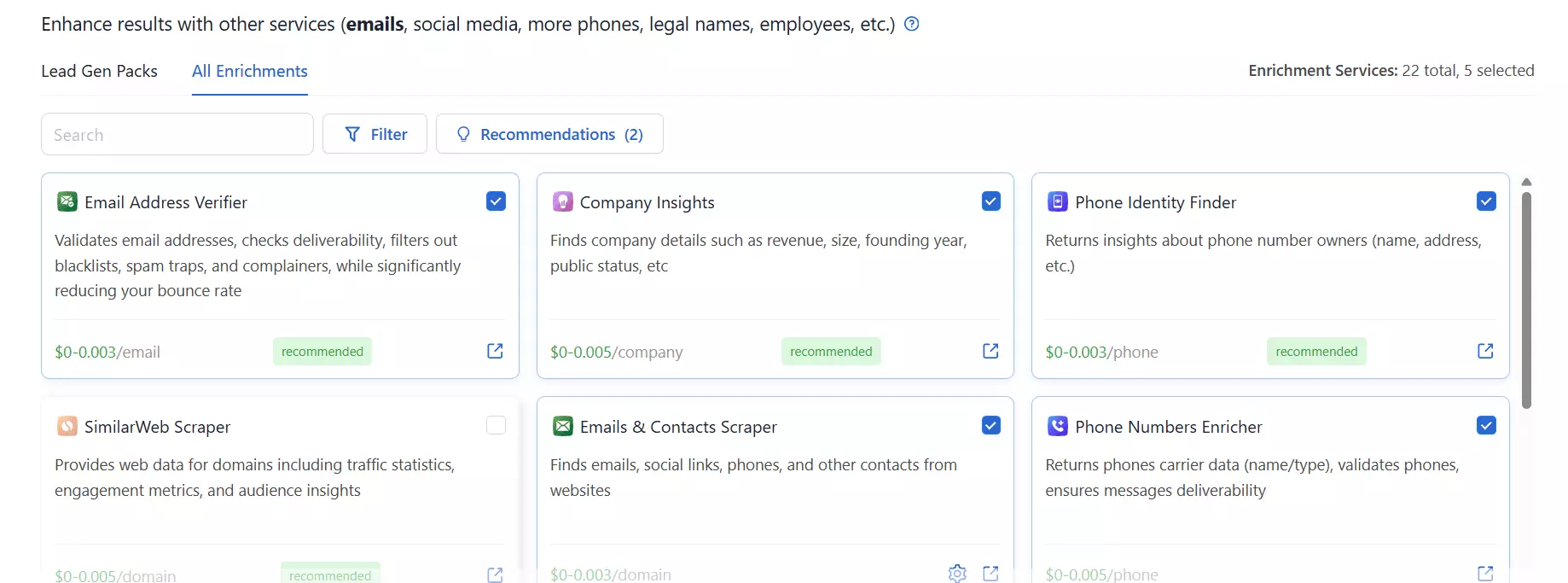Uncheck the Email Address Verifier checkbox
Viewport: 1568px width, 583px height.
(496, 201)
